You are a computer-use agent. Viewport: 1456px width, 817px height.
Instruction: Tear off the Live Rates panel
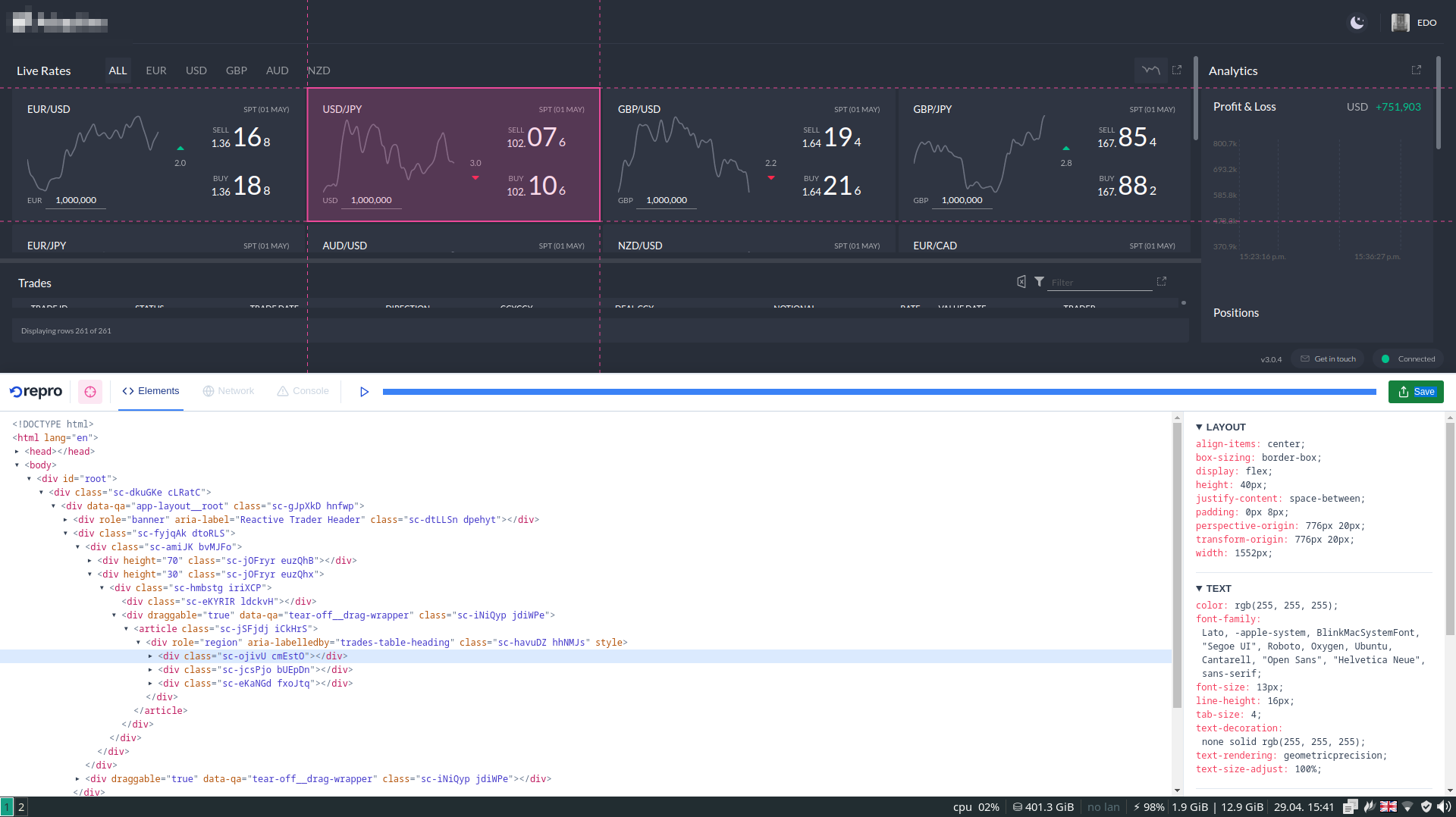[1177, 70]
